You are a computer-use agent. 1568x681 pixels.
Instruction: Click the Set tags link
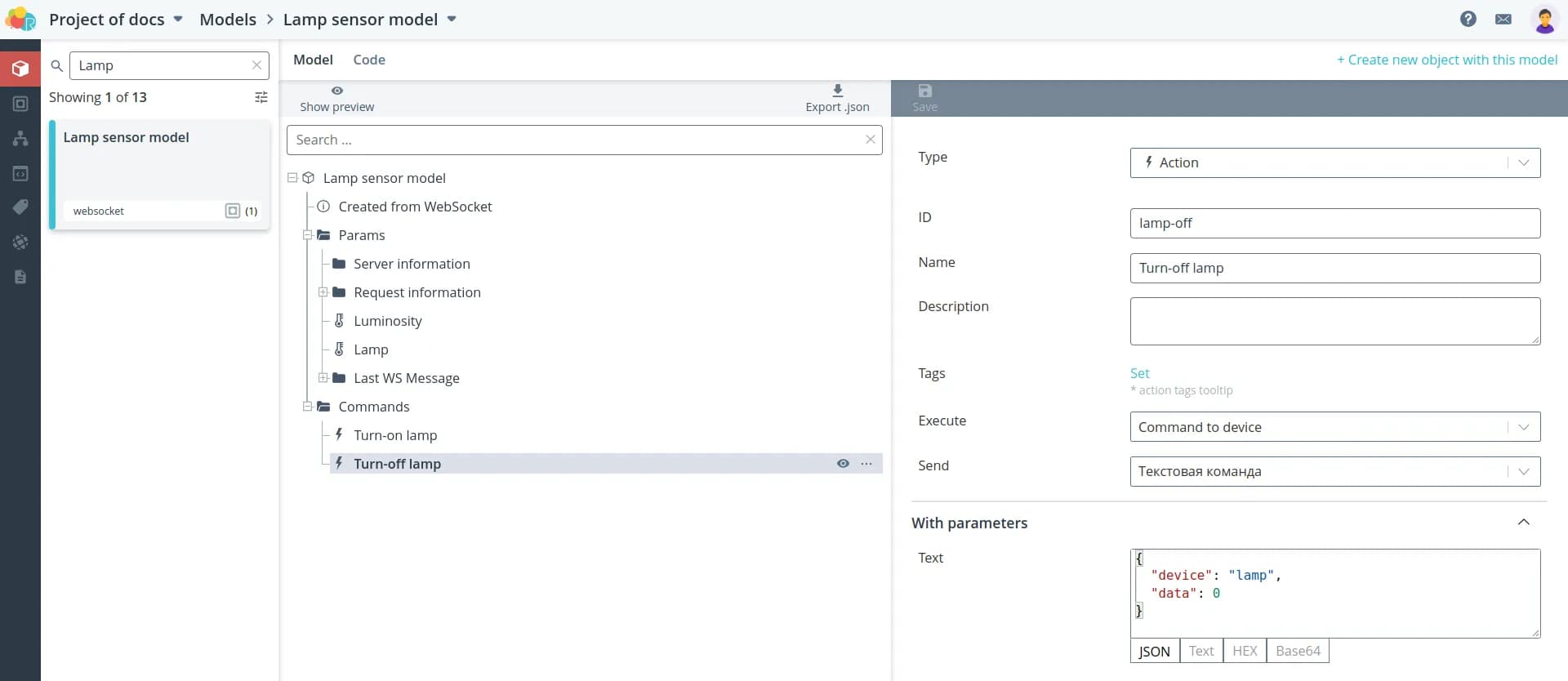(1139, 373)
